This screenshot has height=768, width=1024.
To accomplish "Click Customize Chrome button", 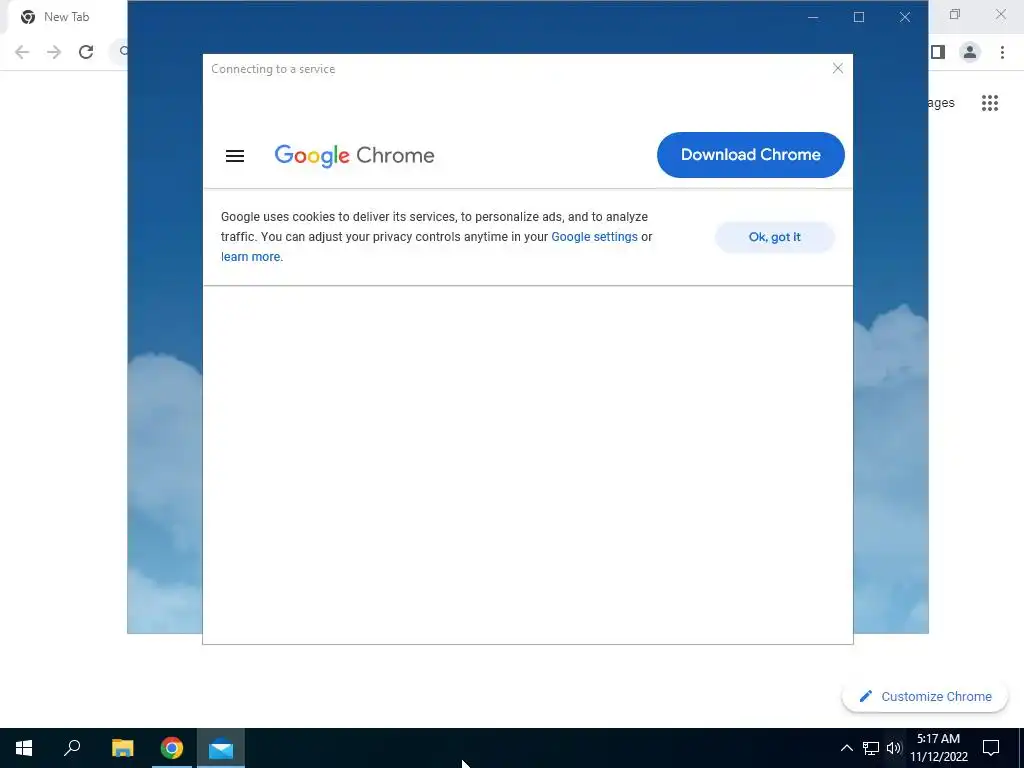I will point(925,696).
